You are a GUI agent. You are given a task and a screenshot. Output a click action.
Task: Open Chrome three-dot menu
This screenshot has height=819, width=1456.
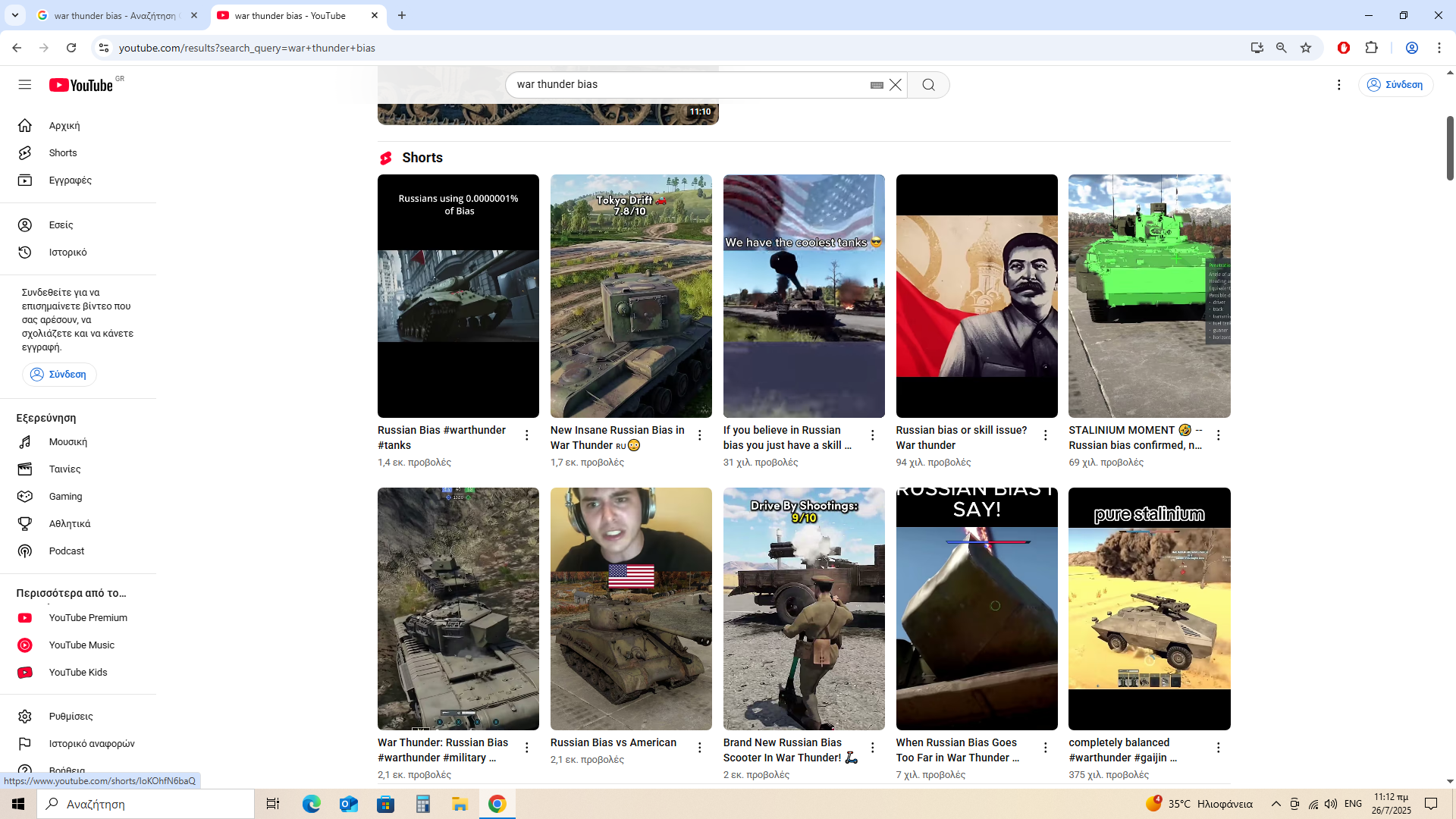[1439, 48]
